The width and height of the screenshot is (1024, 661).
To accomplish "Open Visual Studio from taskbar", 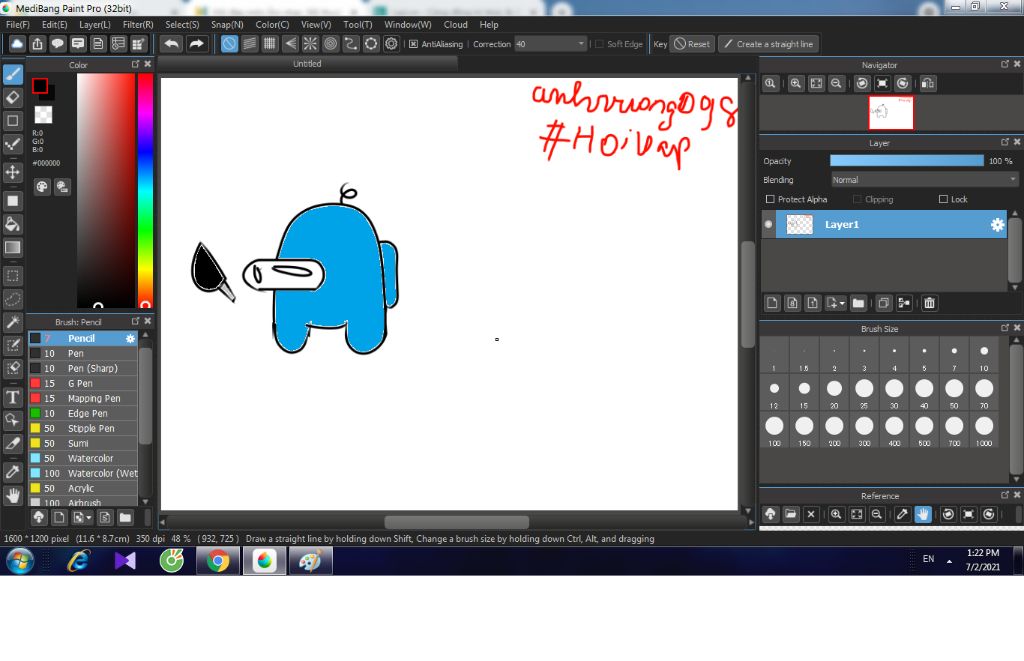I will (x=125, y=561).
